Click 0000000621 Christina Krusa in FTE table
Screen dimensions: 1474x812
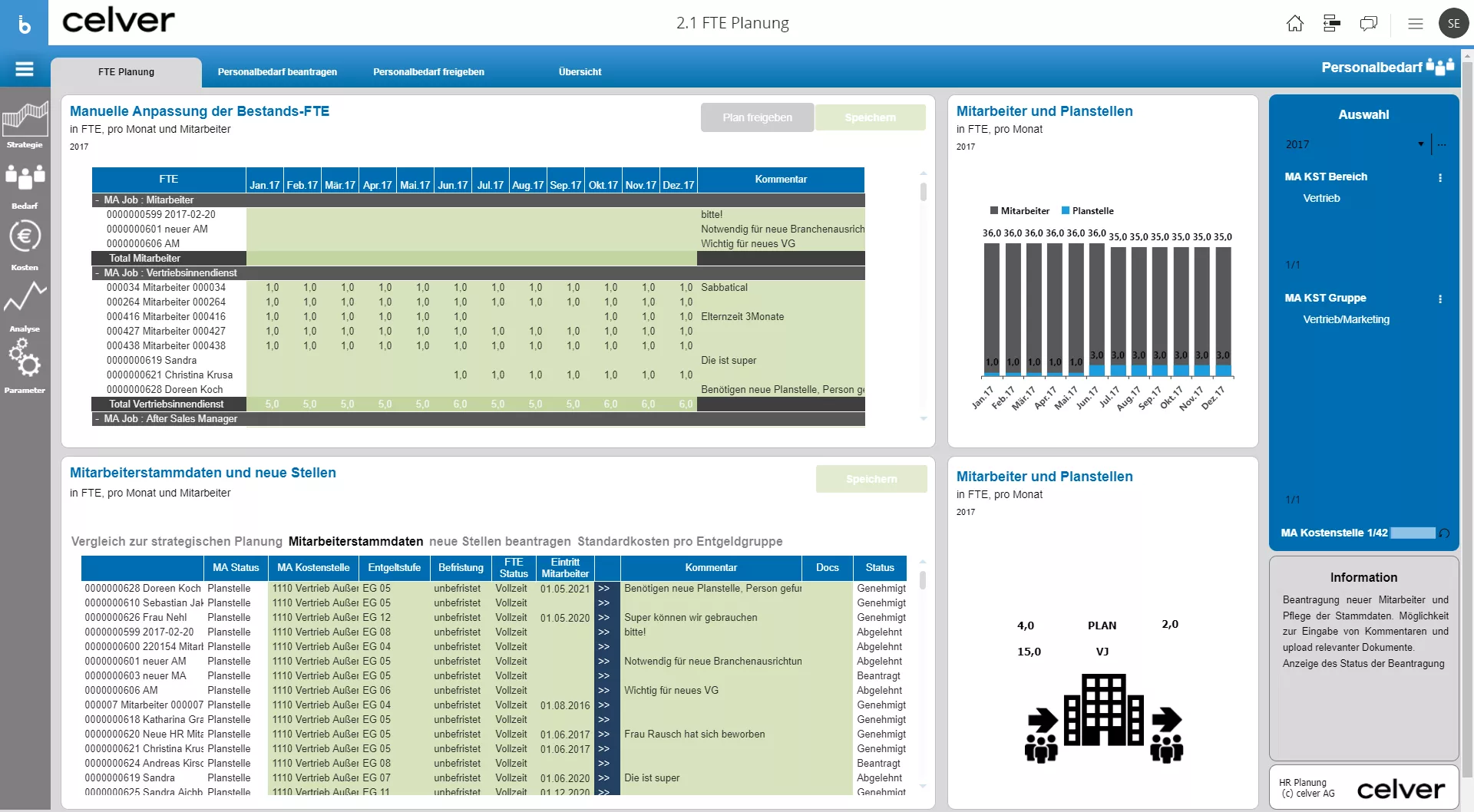[170, 375]
